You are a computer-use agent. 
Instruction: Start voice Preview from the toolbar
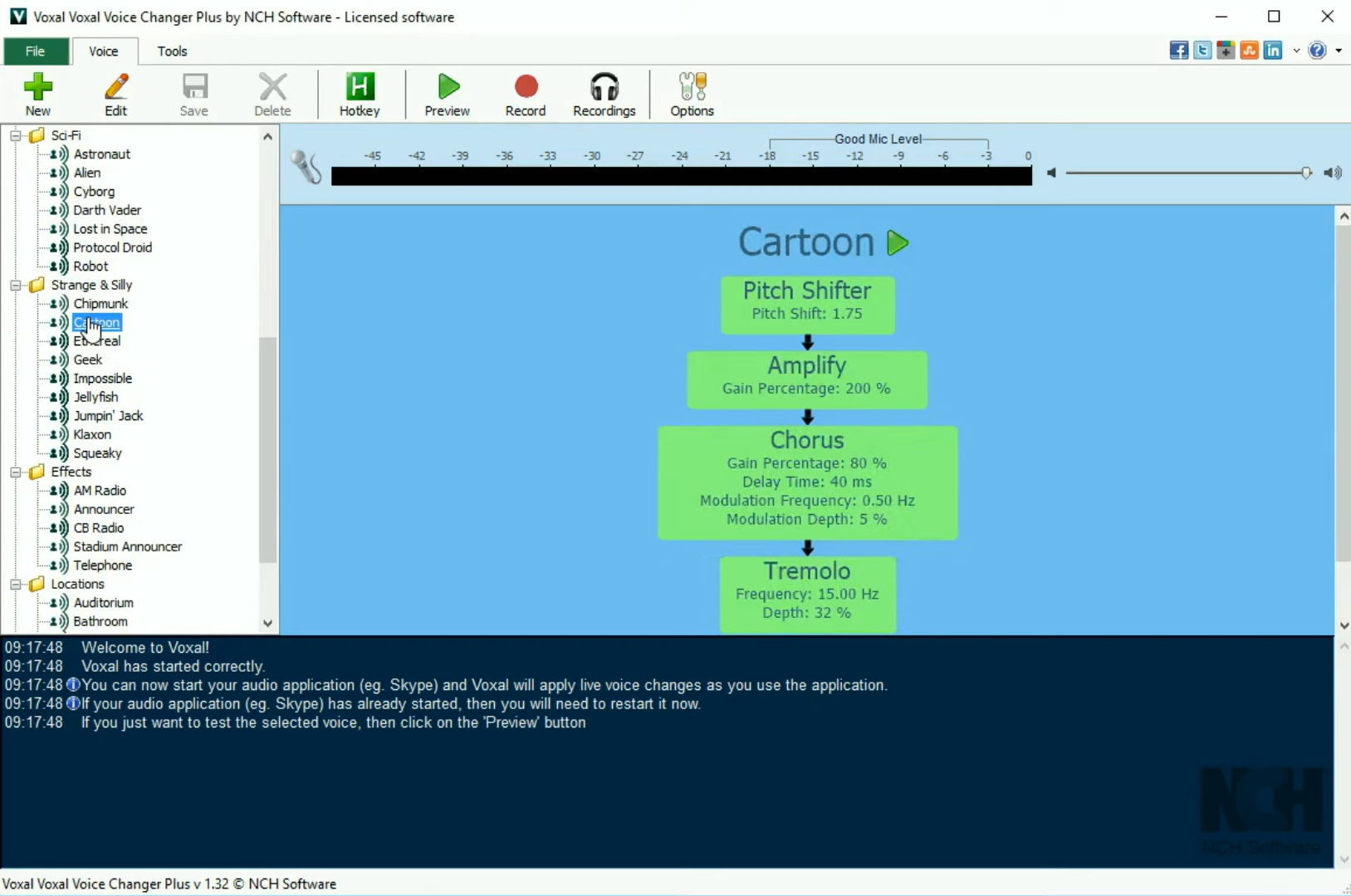click(x=448, y=94)
